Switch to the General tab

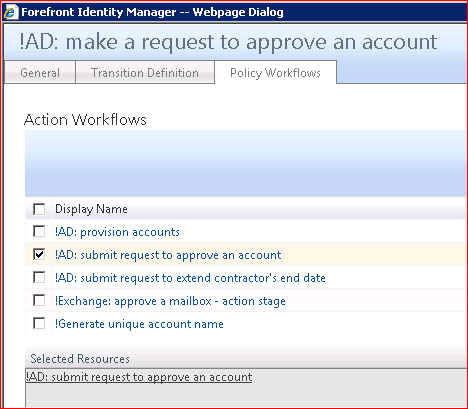click(x=40, y=72)
